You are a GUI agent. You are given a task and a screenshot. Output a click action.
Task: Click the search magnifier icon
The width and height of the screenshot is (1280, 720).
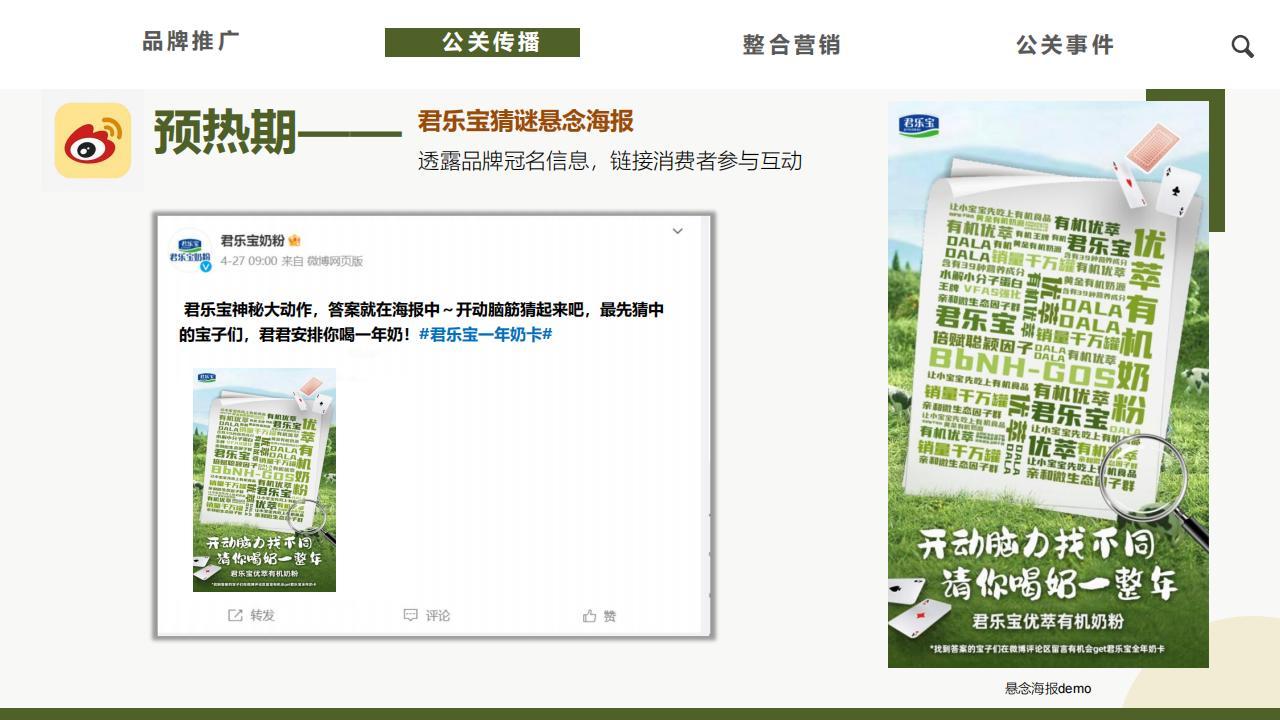click(x=1242, y=46)
